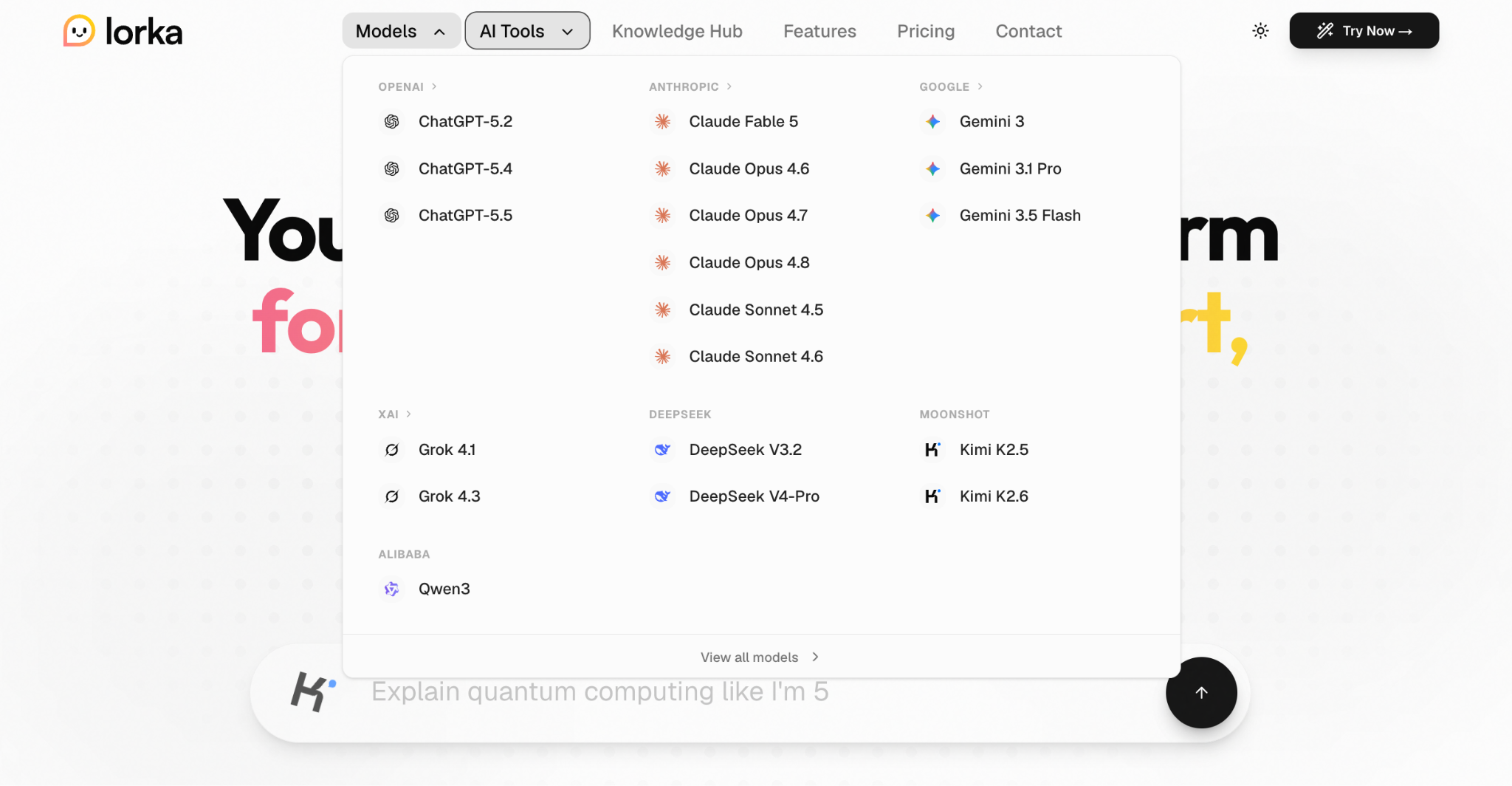
Task: Click the OpenAI icon beside ChatGPT-5.2
Action: coord(392,121)
